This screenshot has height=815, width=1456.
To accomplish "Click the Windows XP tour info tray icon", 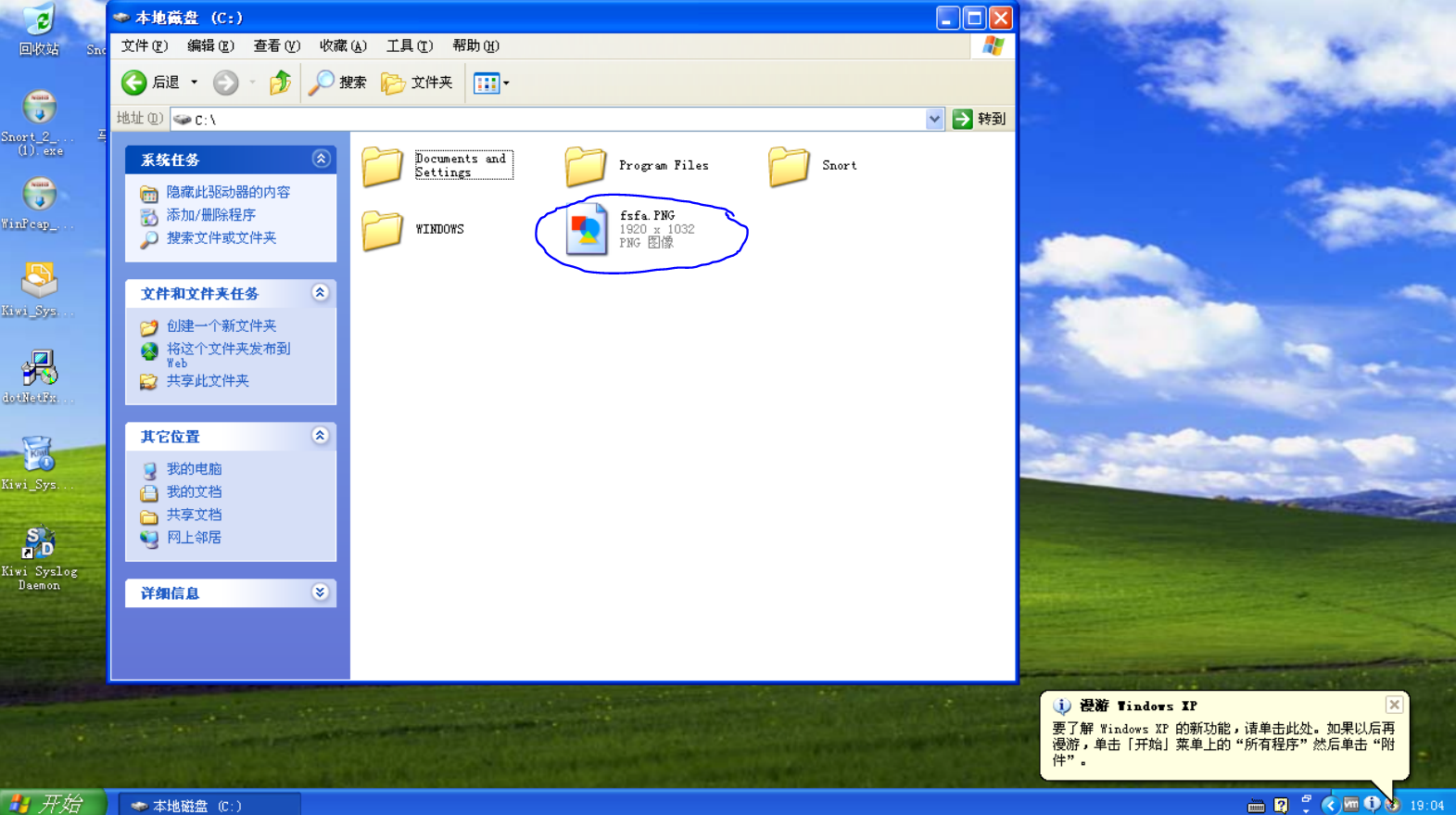I will [1372, 804].
